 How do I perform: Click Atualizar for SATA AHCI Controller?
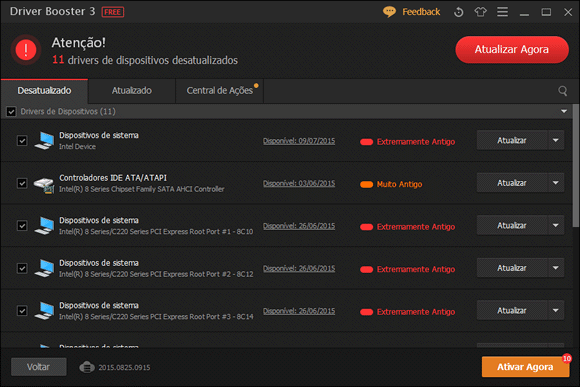512,183
